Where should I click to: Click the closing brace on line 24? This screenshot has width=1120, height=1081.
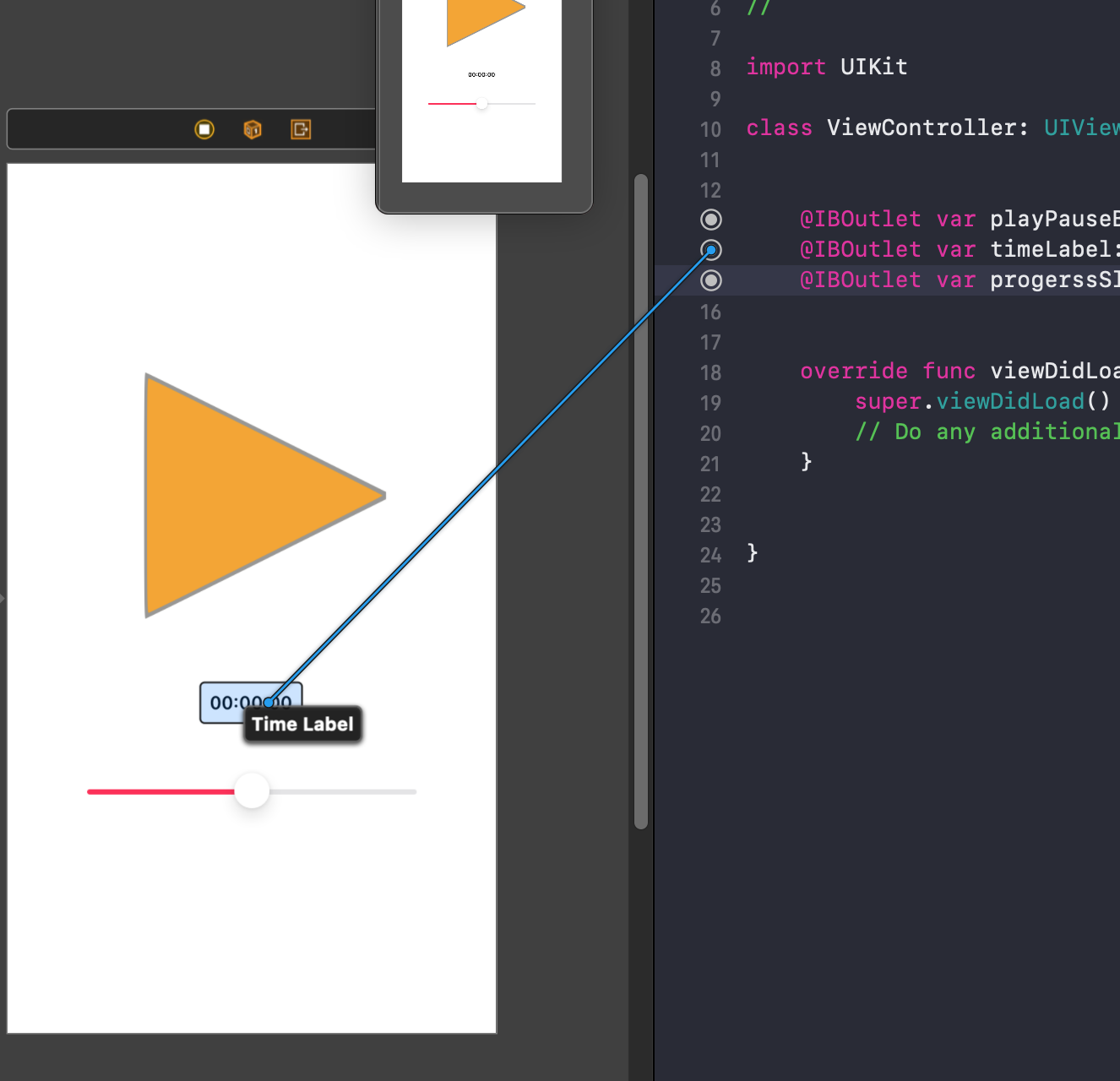pyautogui.click(x=753, y=553)
